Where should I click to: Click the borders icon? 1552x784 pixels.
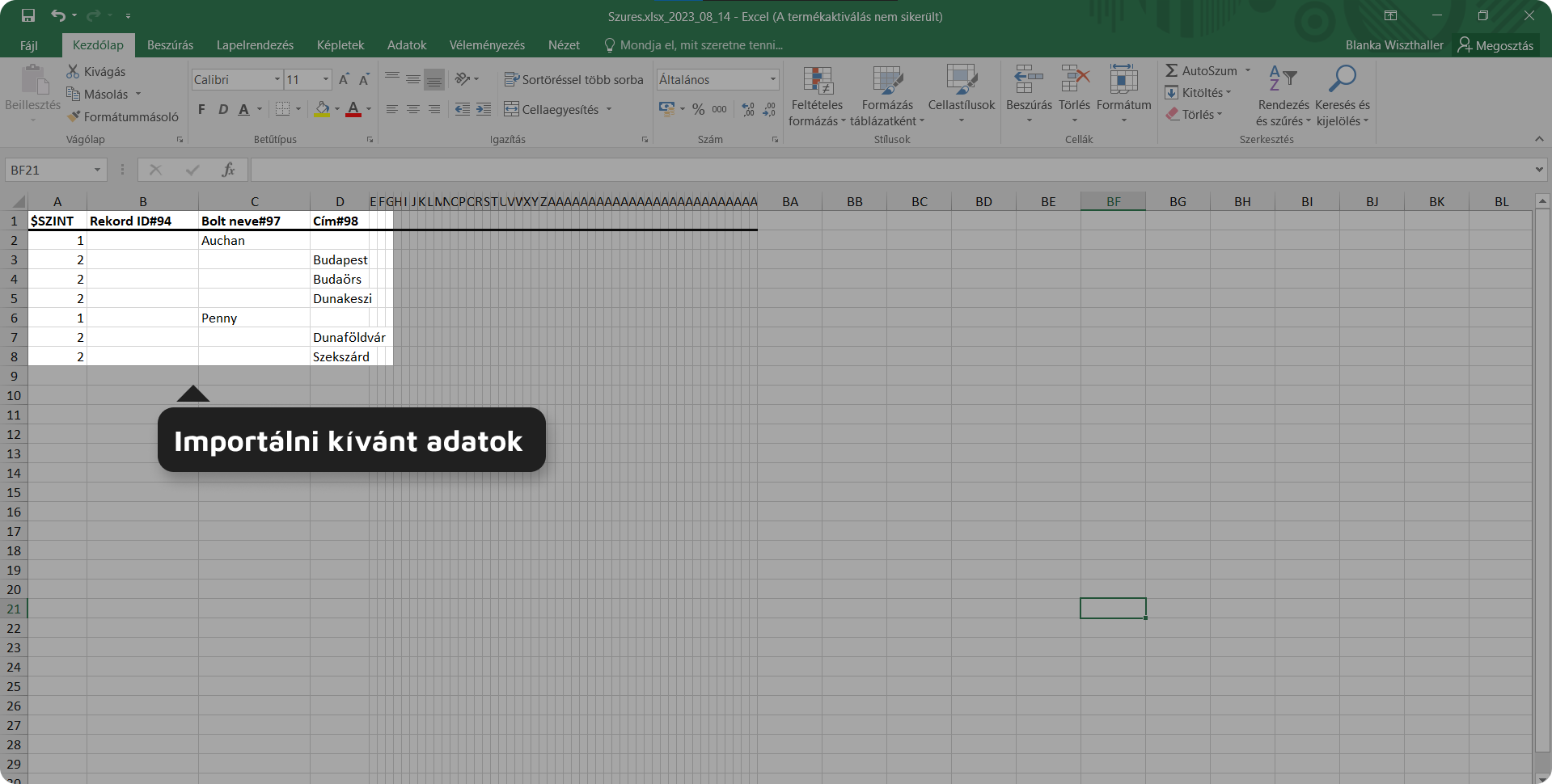pyautogui.click(x=282, y=109)
